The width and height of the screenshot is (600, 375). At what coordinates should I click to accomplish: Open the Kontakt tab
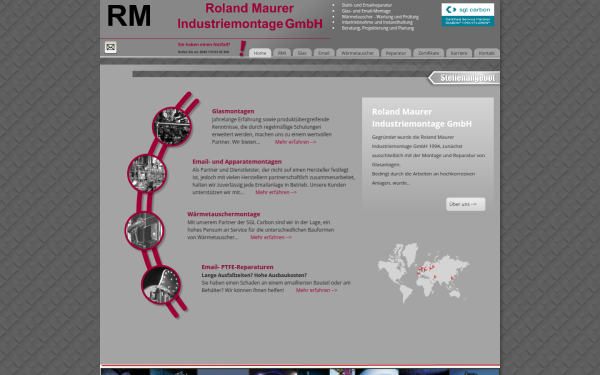(x=487, y=53)
